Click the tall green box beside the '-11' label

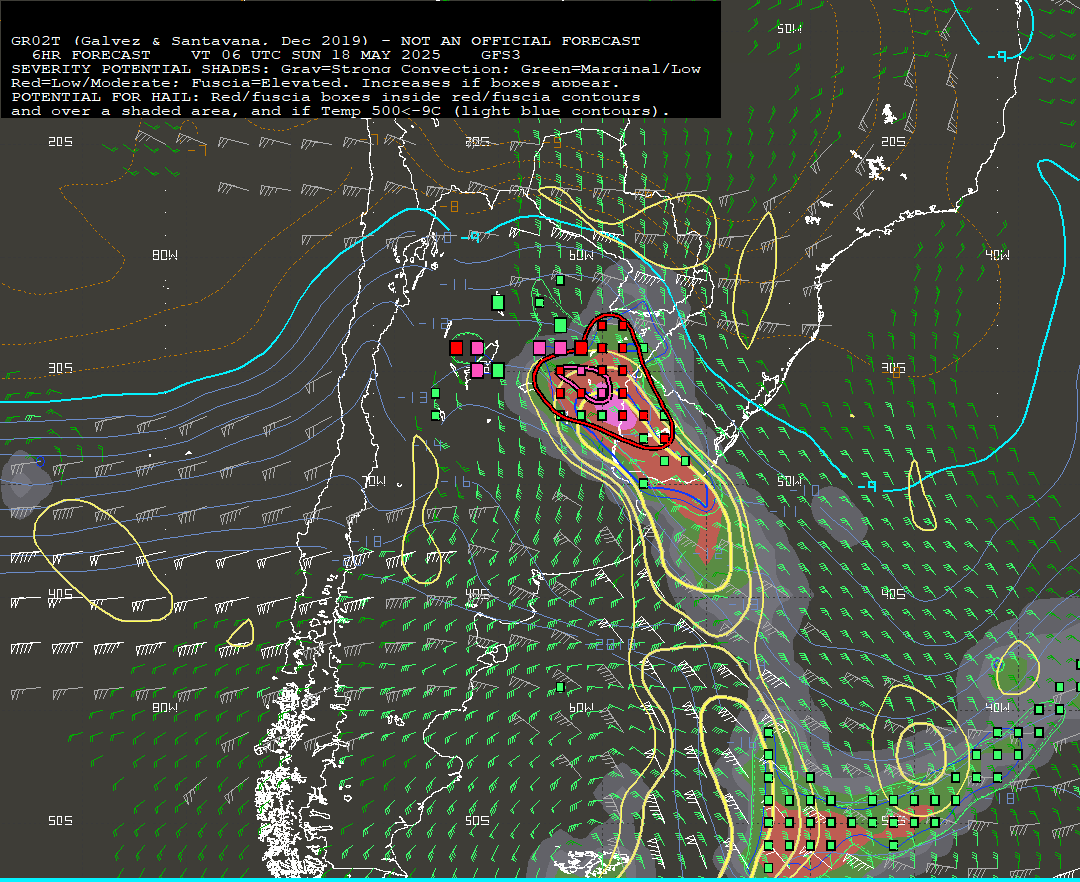[x=498, y=302]
